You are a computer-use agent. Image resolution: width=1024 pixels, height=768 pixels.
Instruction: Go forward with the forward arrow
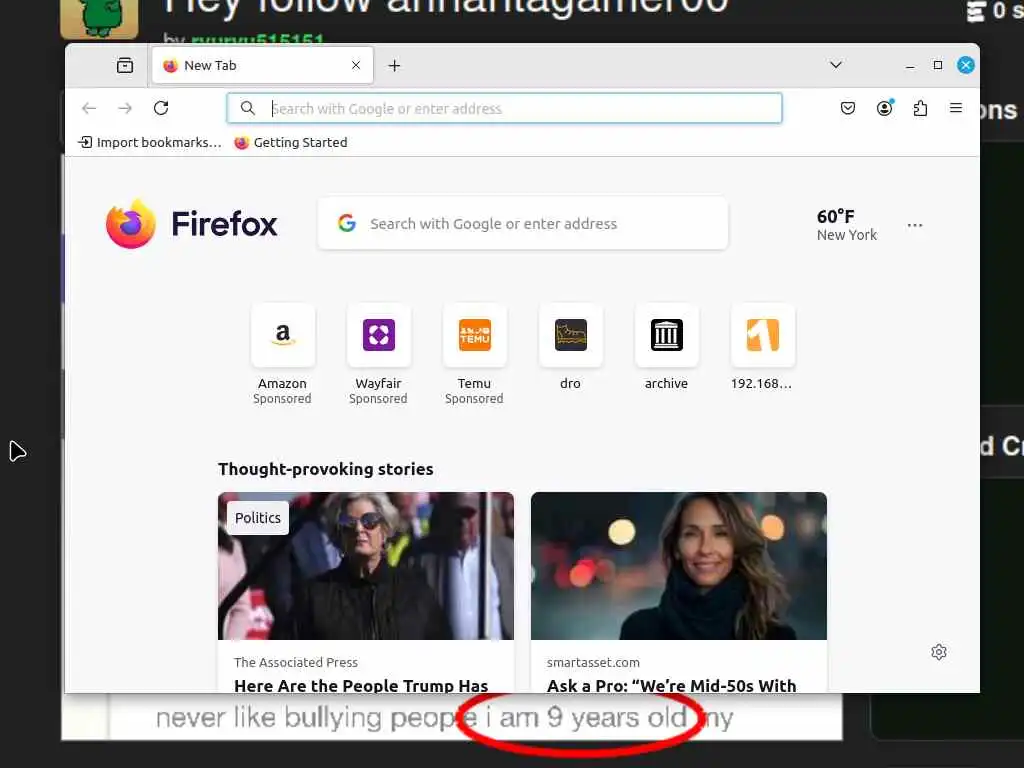click(125, 108)
